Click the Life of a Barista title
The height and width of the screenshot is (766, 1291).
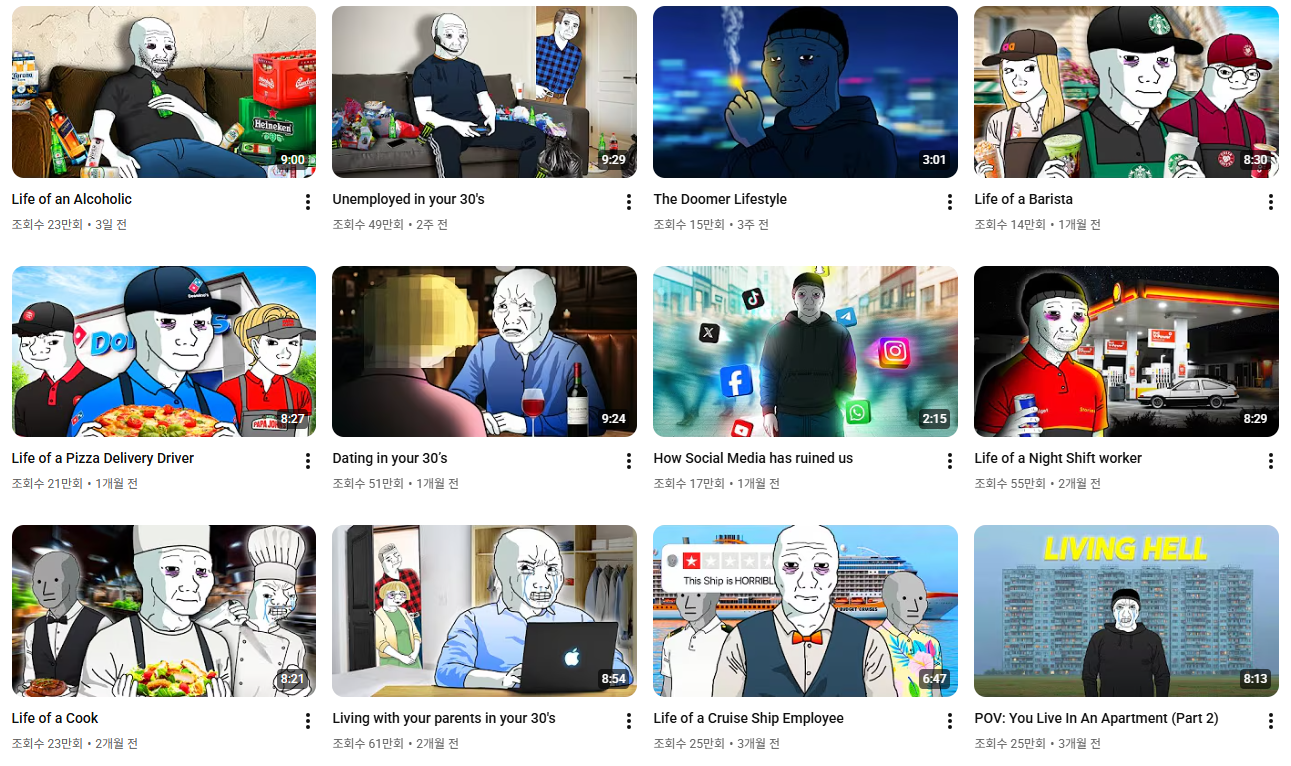[x=1023, y=199]
